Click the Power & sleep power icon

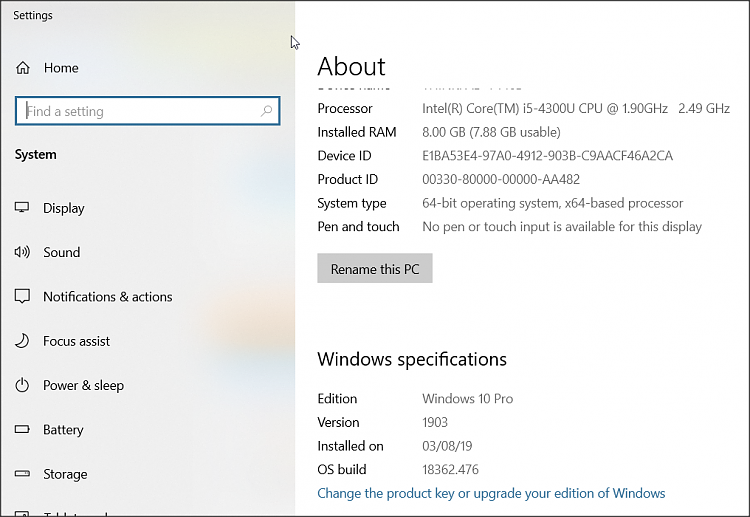coord(22,385)
